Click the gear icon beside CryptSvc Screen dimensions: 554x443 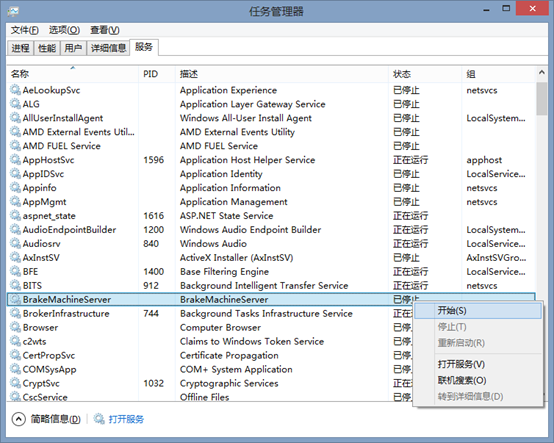click(15, 383)
